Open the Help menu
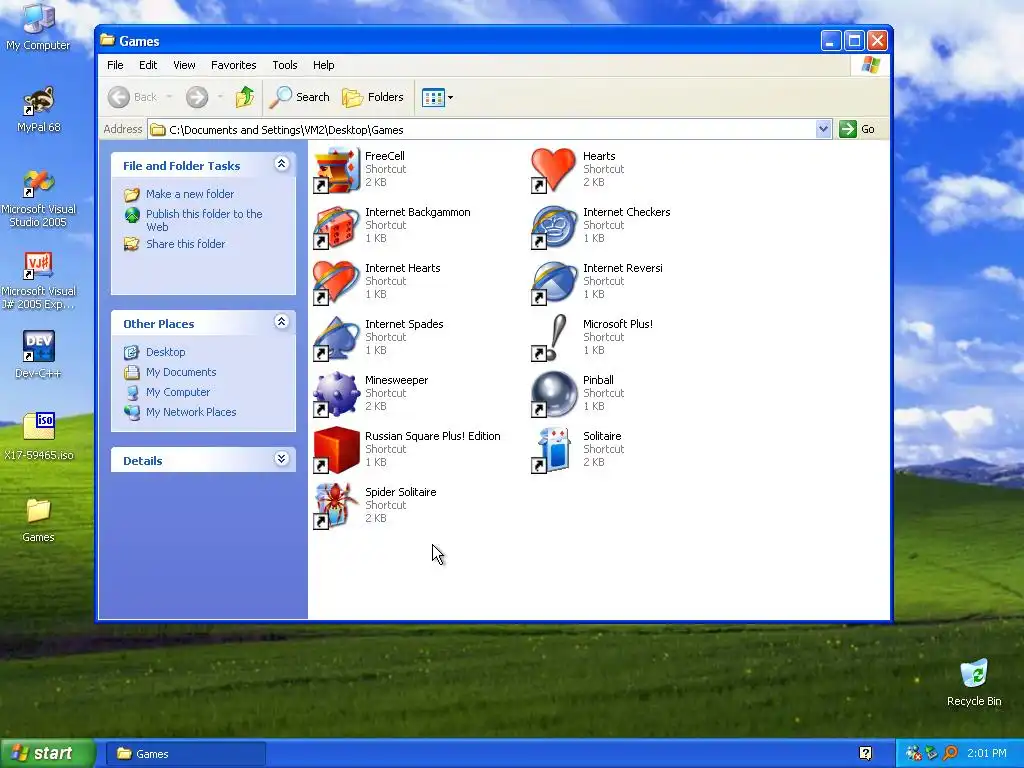Viewport: 1024px width, 768px height. pos(323,65)
